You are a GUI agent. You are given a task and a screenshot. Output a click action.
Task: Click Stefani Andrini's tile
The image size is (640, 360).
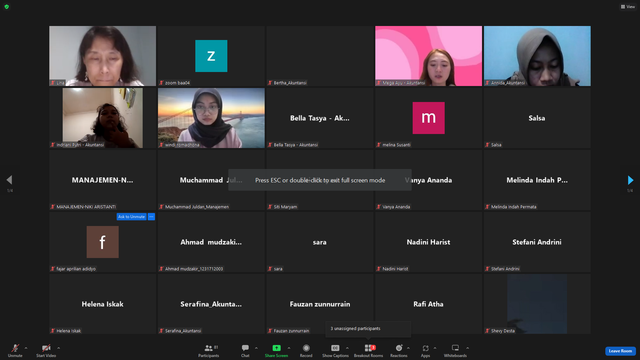[x=537, y=242]
